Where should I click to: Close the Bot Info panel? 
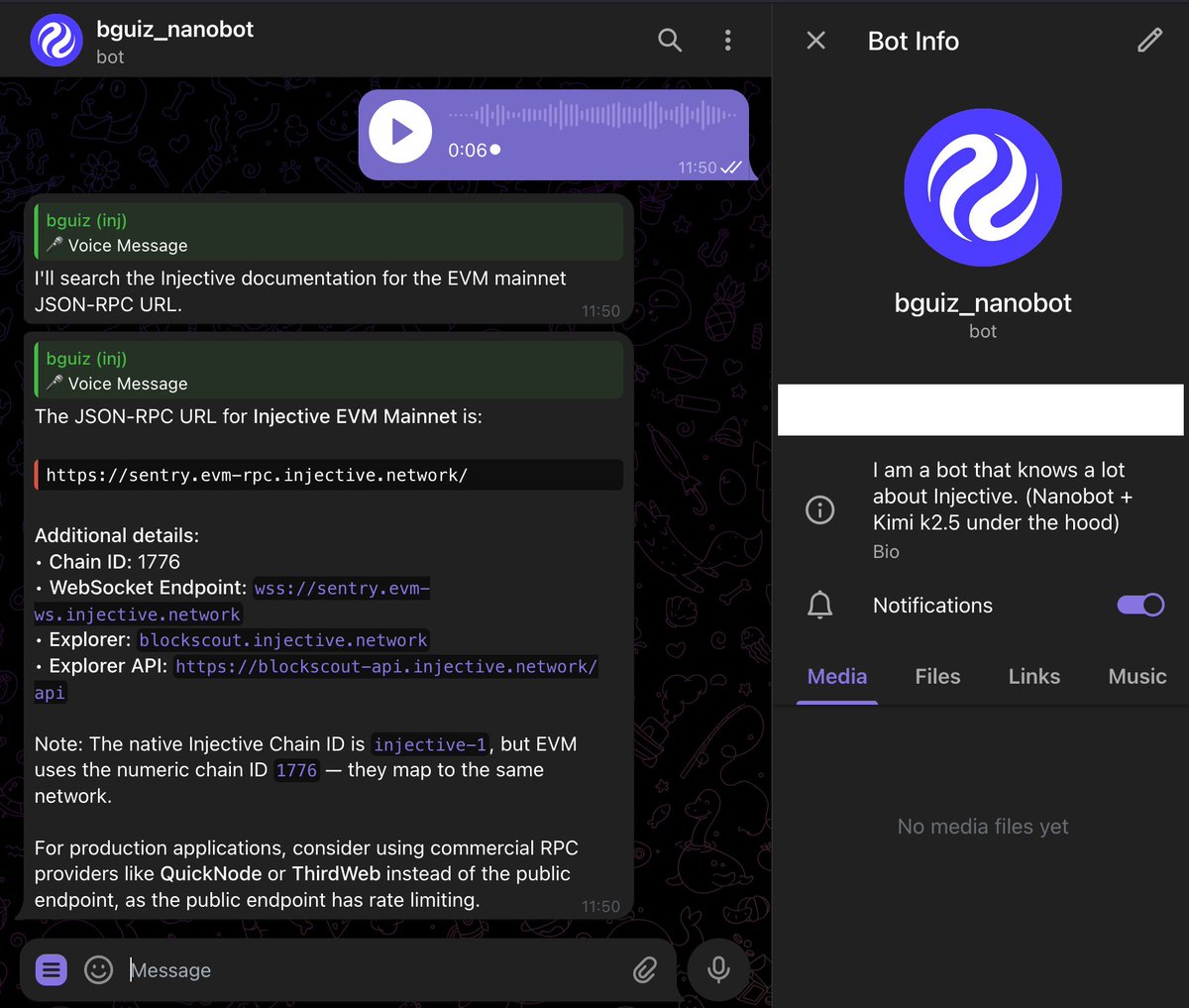coord(815,41)
